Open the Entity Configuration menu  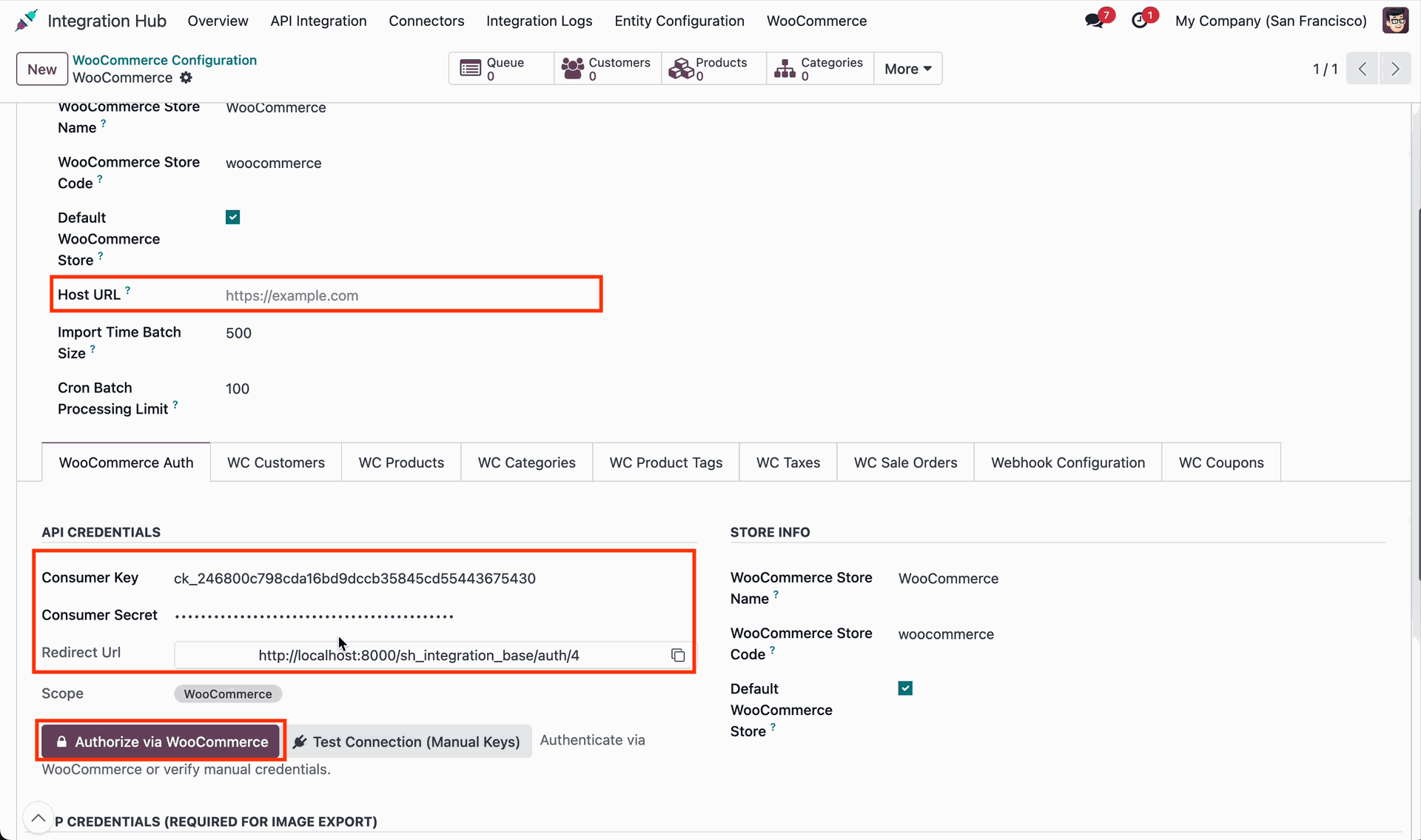click(x=679, y=21)
